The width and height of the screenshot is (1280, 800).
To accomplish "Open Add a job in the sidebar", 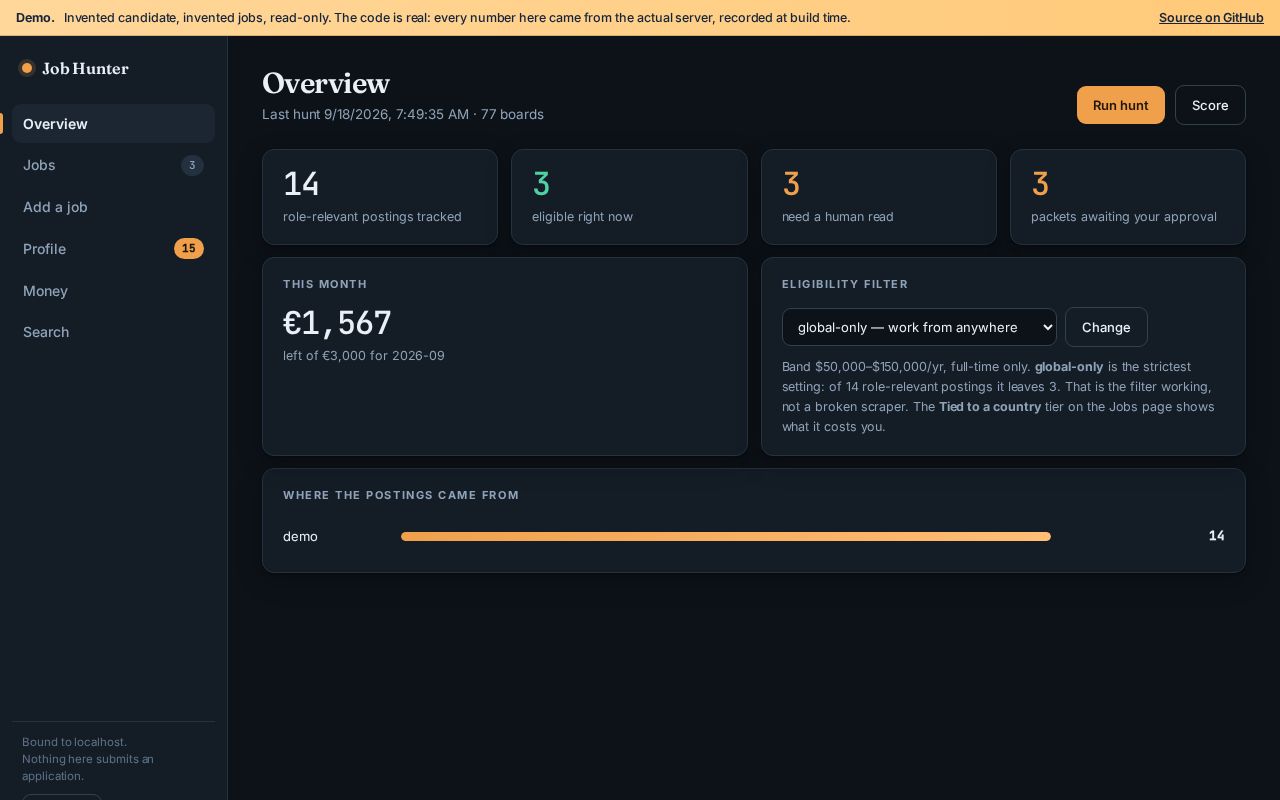I will pyautogui.click(x=113, y=207).
